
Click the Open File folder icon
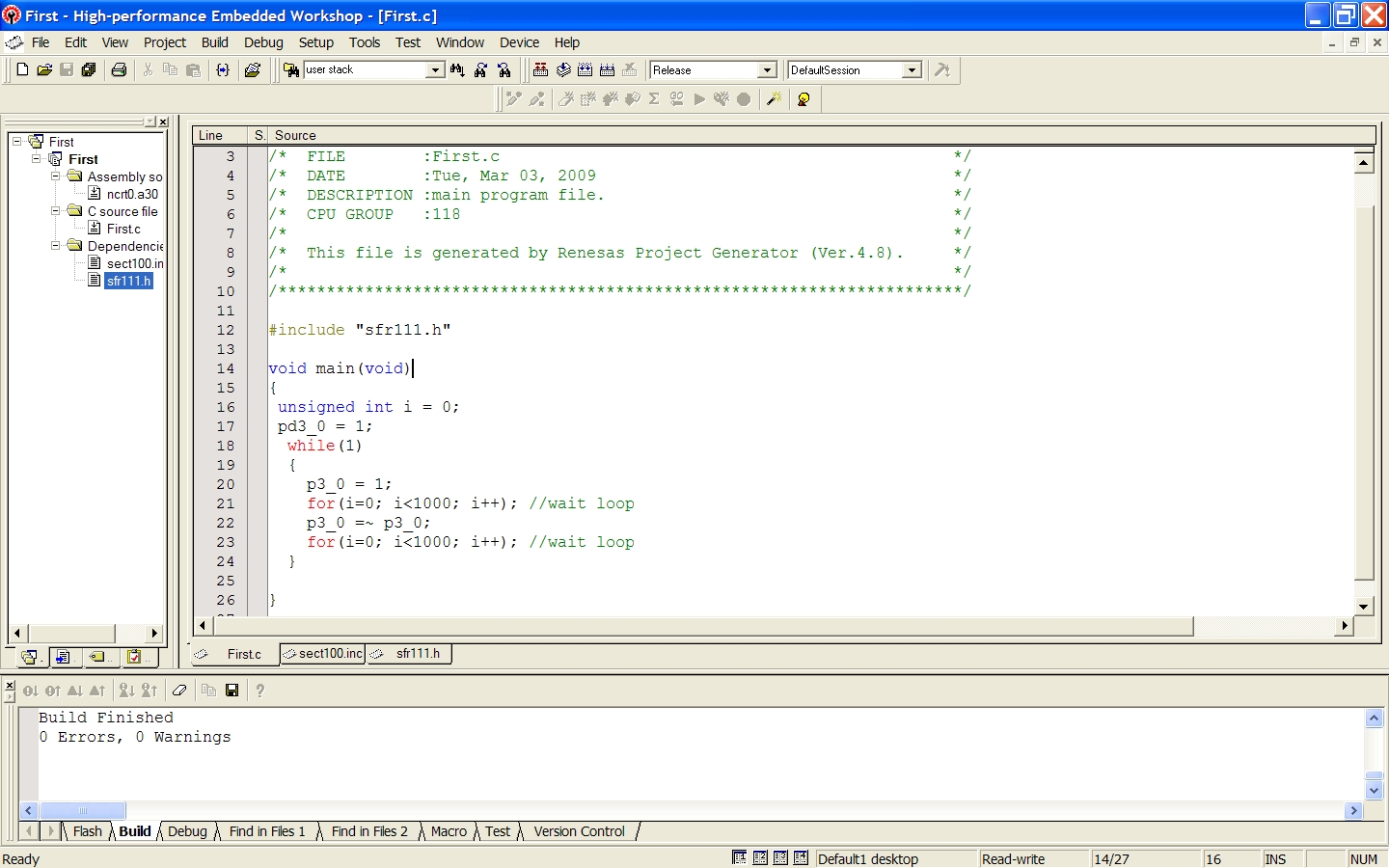(x=44, y=69)
